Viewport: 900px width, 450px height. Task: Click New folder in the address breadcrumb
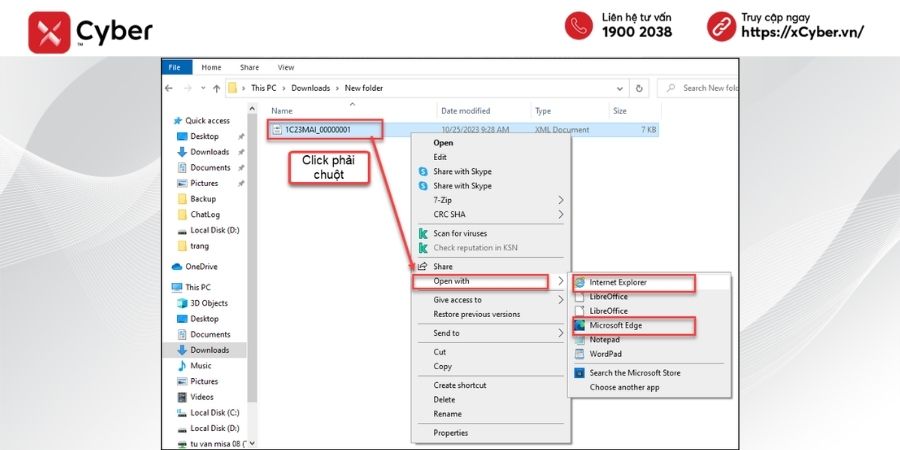(x=363, y=88)
